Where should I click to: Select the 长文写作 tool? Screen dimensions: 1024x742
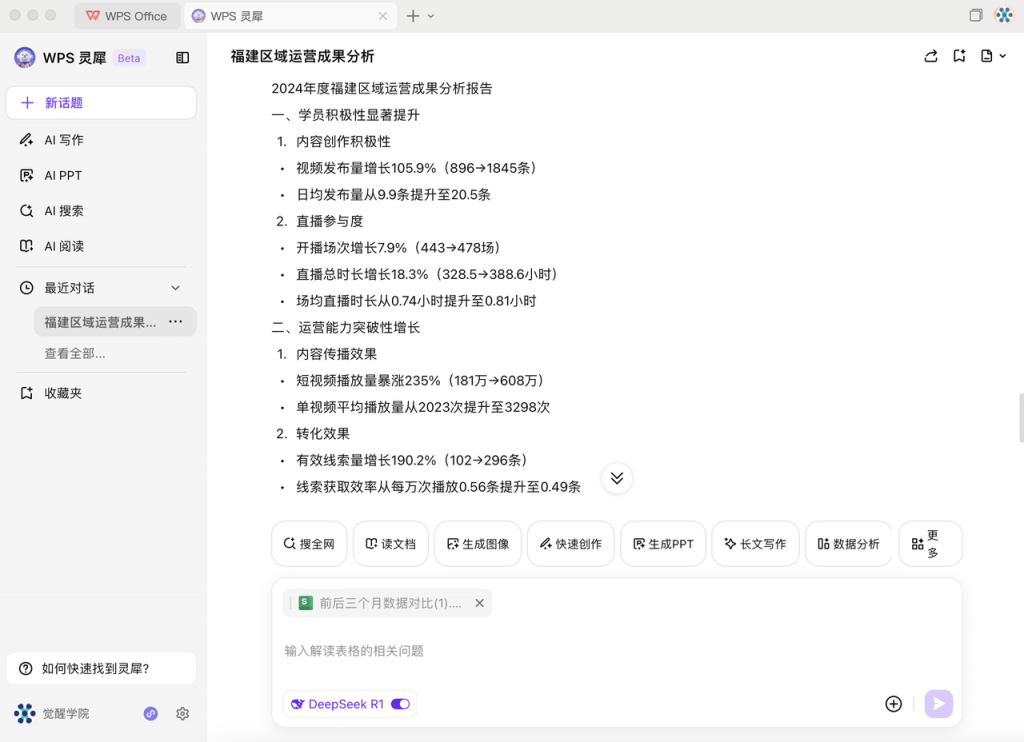click(x=756, y=543)
